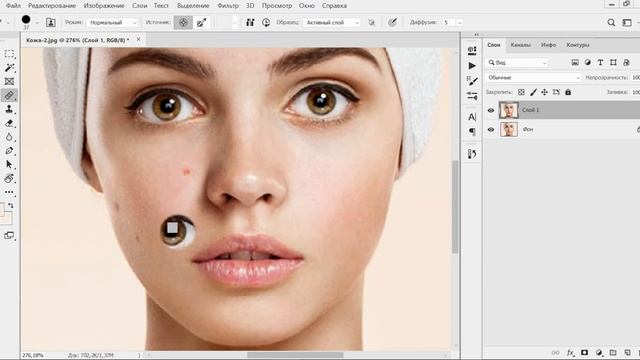Click add layer style fx icon
The image size is (640, 360).
[x=570, y=353]
